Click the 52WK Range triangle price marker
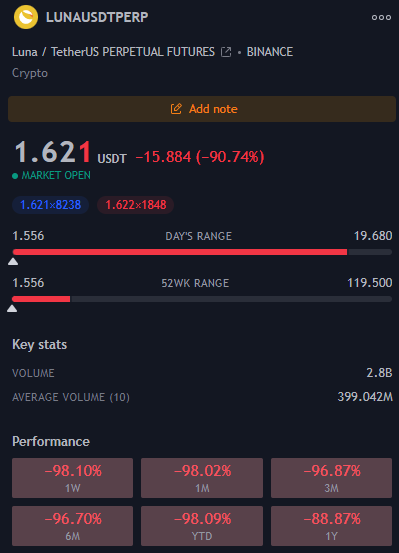Image resolution: width=399 pixels, height=553 pixels. click(x=12, y=309)
